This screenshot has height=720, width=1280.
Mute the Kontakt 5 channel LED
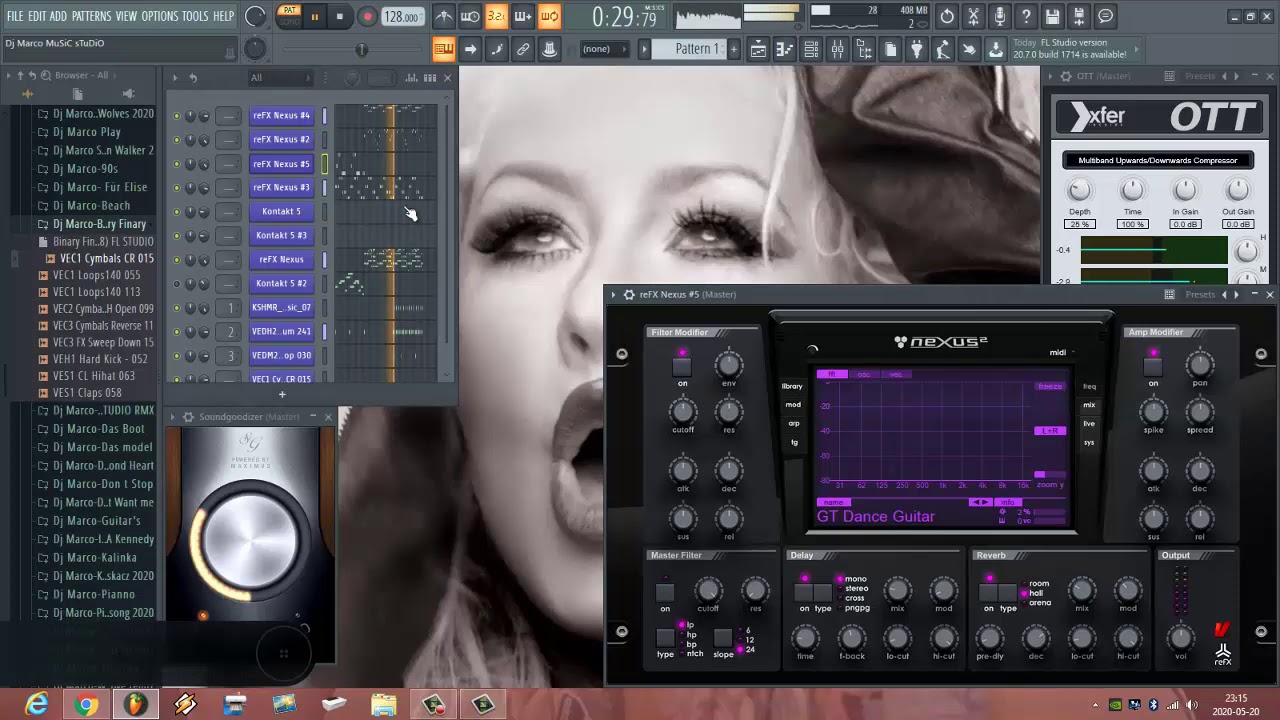click(x=177, y=211)
